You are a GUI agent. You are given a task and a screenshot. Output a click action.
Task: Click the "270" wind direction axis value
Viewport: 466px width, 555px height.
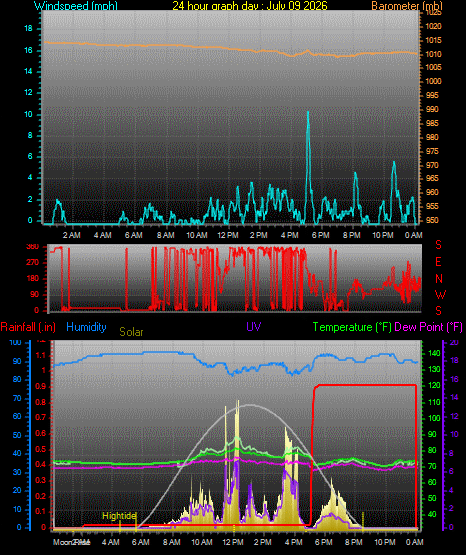33,263
